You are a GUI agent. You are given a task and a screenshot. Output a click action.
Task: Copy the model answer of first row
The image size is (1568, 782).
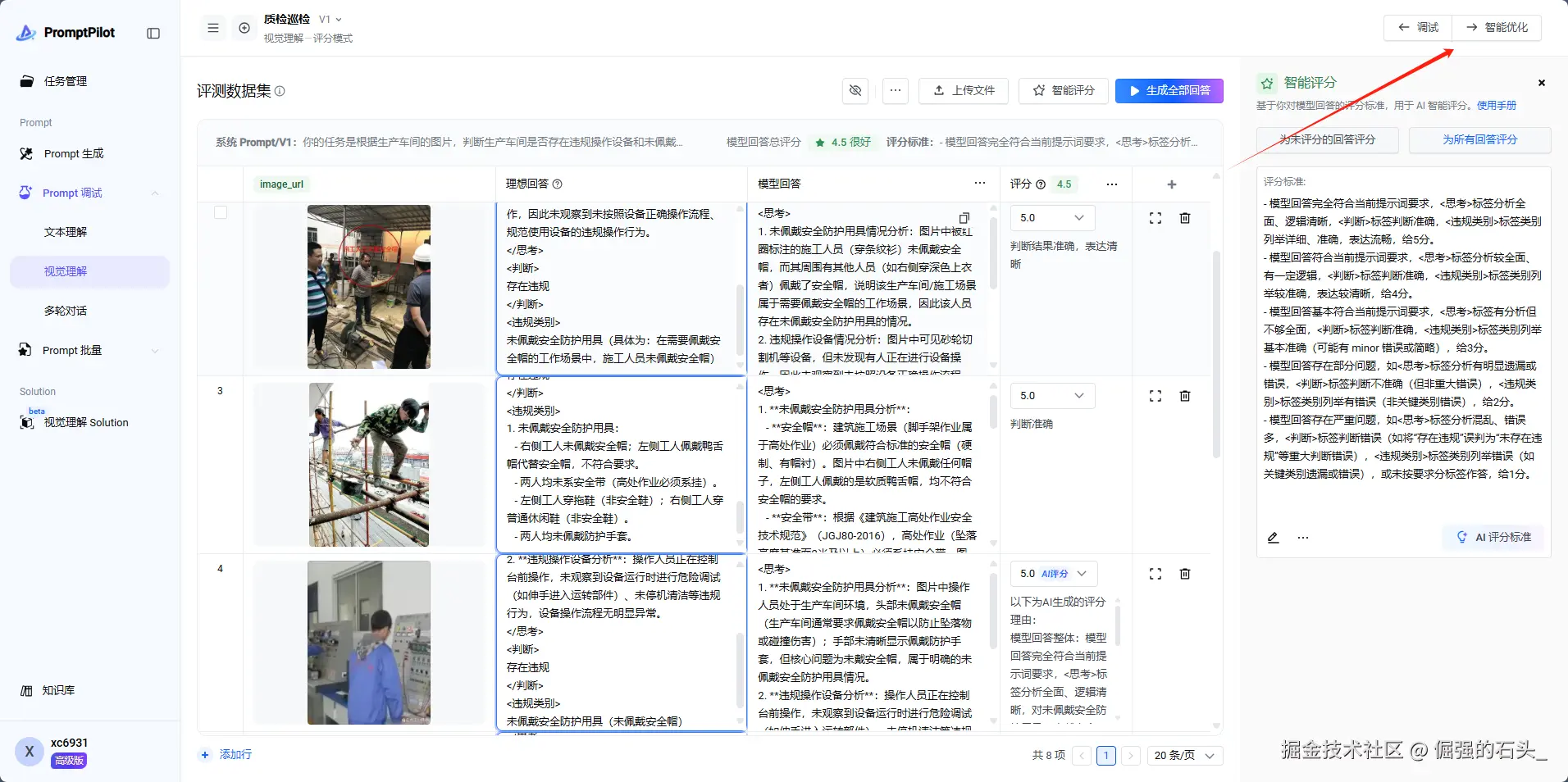(964, 218)
